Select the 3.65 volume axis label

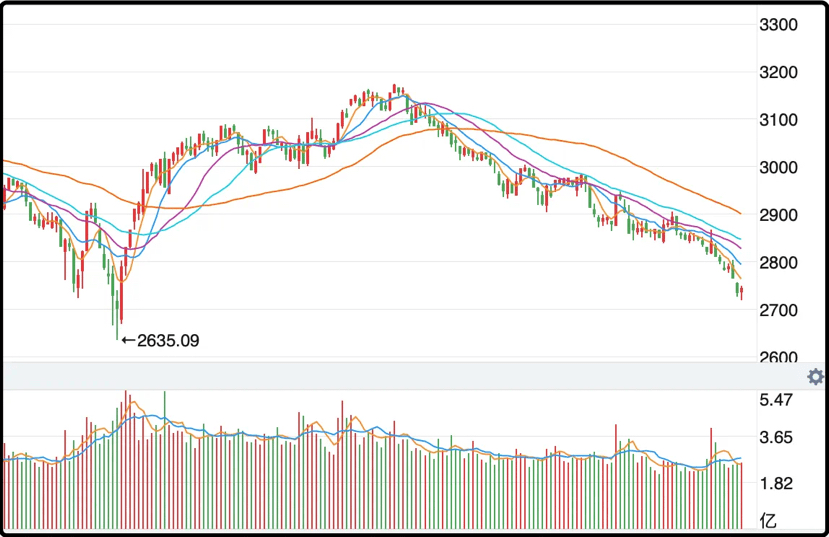(776, 438)
